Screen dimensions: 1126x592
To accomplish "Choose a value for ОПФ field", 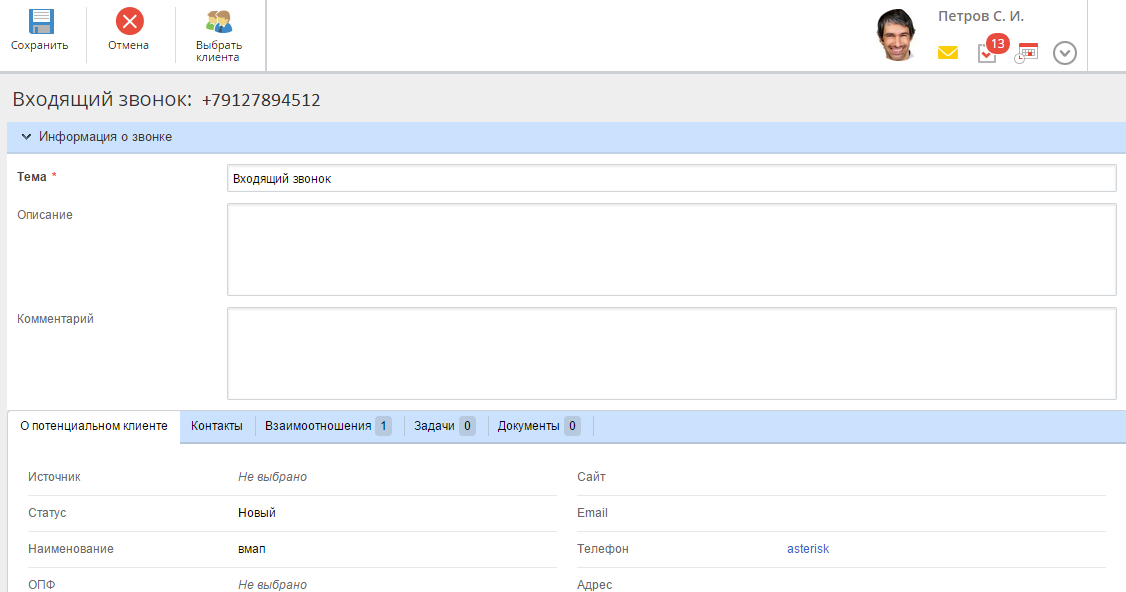I will (272, 585).
